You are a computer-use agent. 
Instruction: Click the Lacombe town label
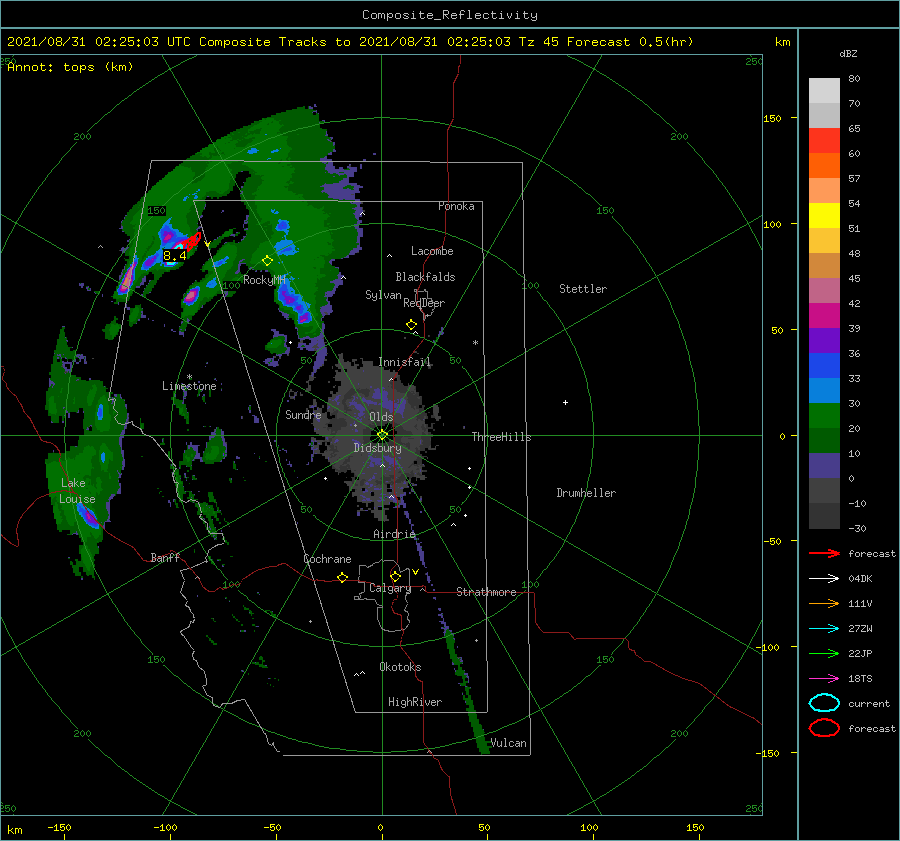(x=432, y=251)
